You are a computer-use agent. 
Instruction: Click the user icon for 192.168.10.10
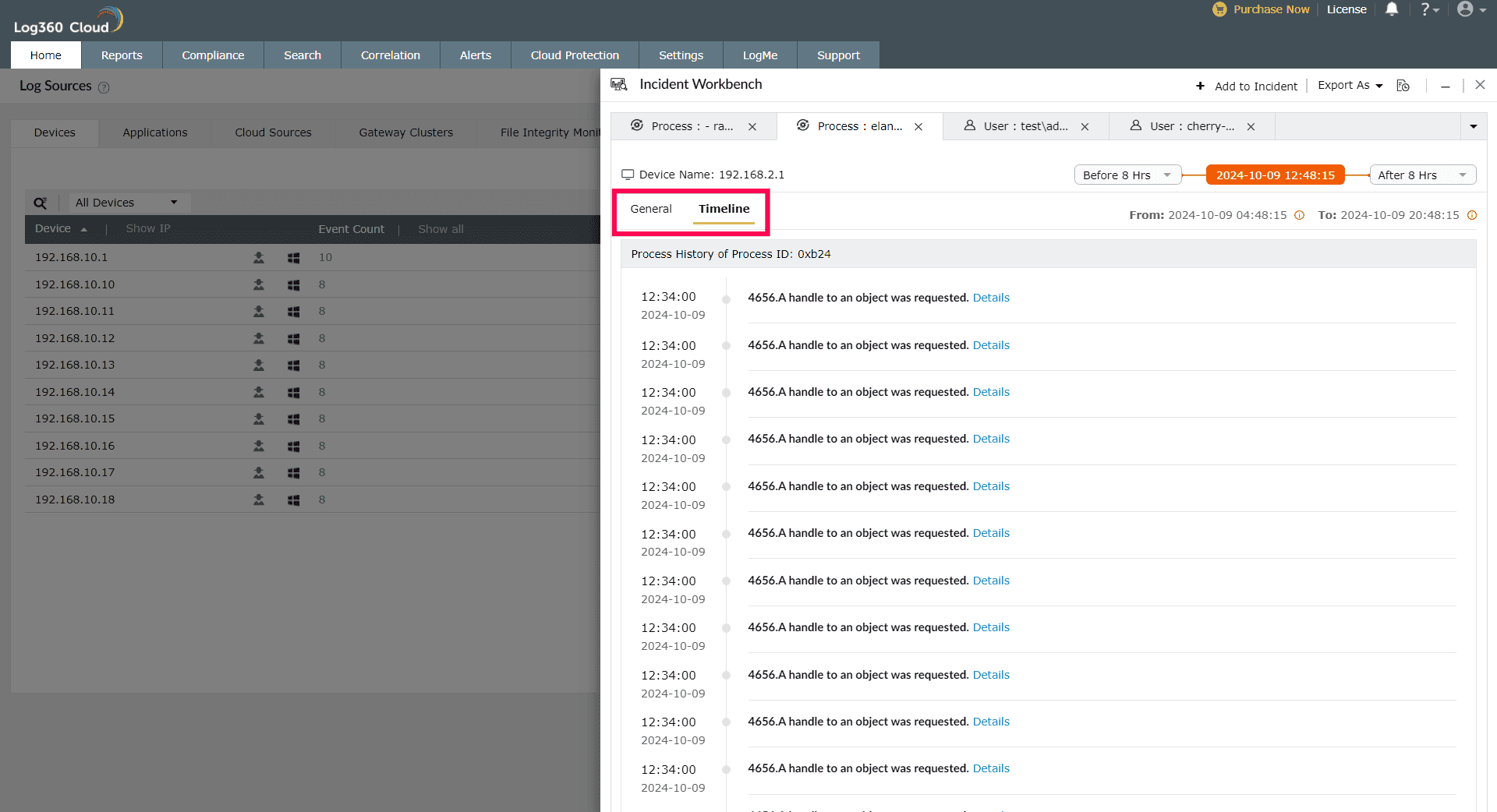pos(259,284)
